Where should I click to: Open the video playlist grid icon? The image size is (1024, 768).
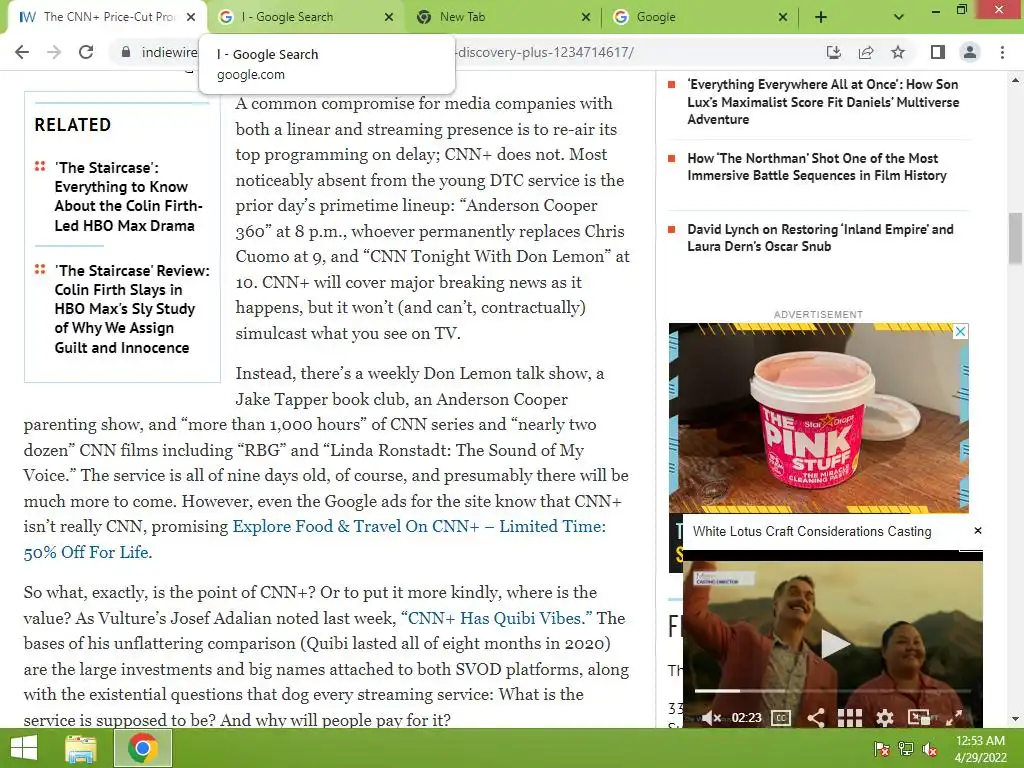850,718
